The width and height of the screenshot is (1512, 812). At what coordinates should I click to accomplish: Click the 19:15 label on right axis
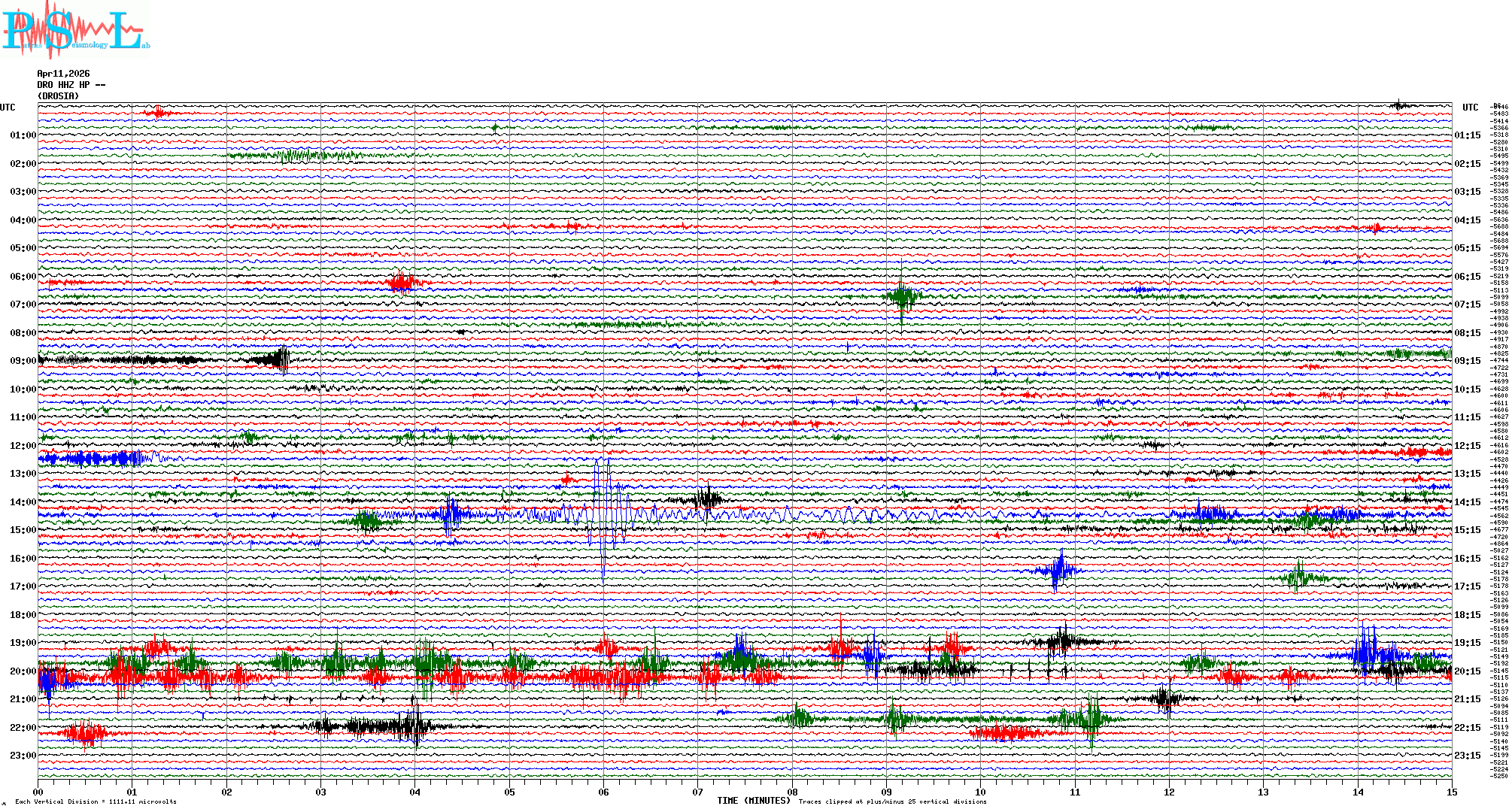point(1467,643)
